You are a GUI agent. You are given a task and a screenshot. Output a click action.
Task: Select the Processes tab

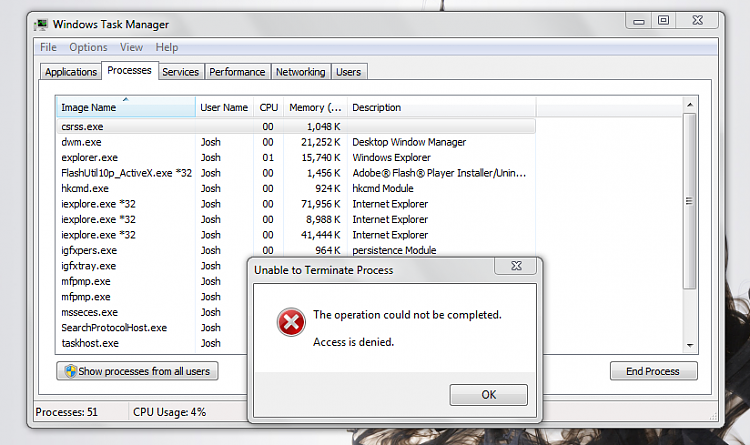(x=129, y=70)
